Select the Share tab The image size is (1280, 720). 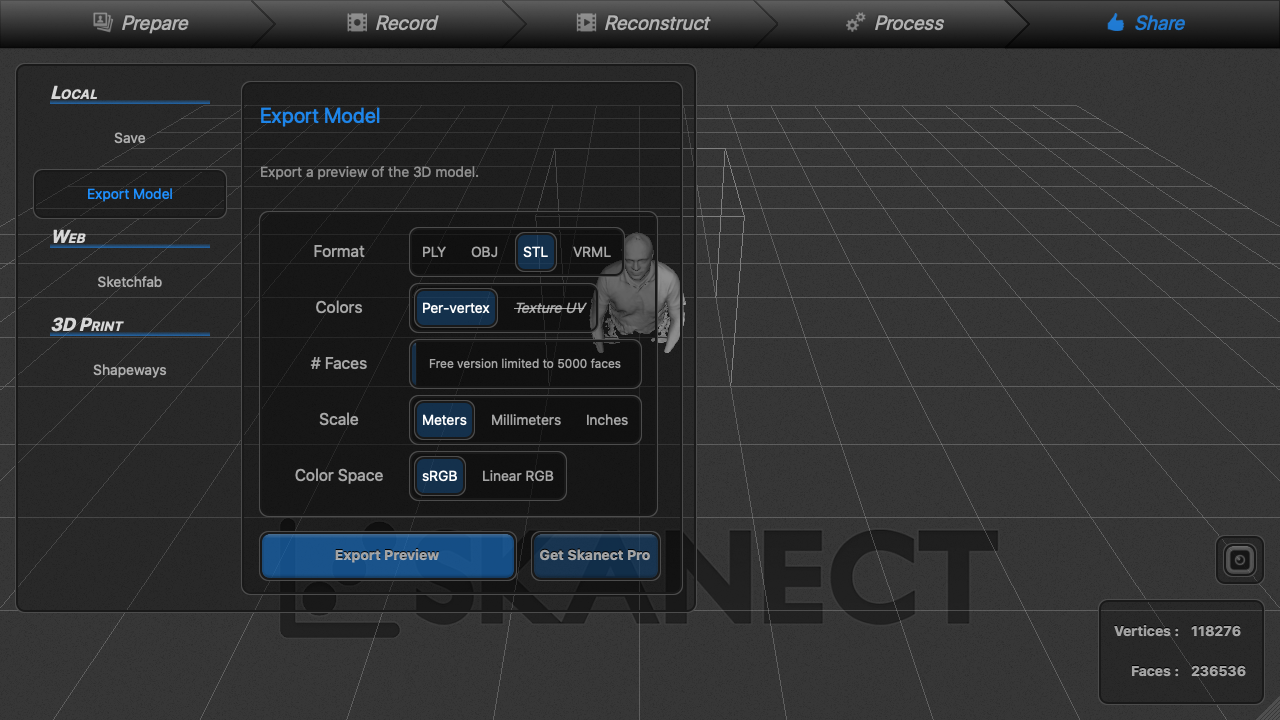coord(1145,23)
